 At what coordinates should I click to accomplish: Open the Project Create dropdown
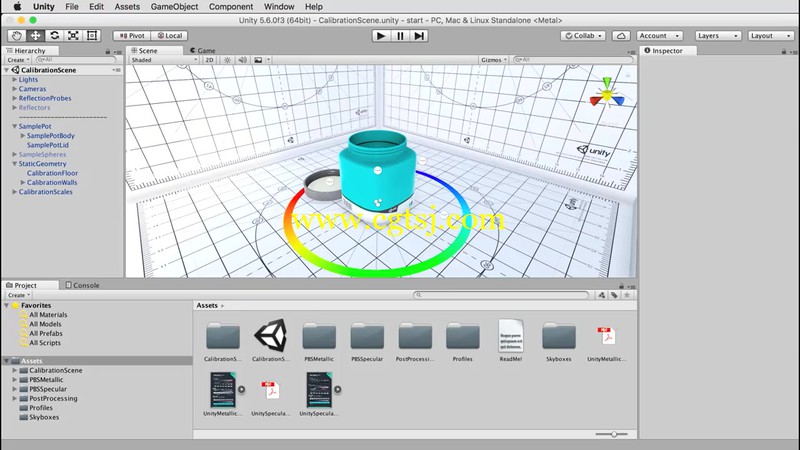click(19, 295)
